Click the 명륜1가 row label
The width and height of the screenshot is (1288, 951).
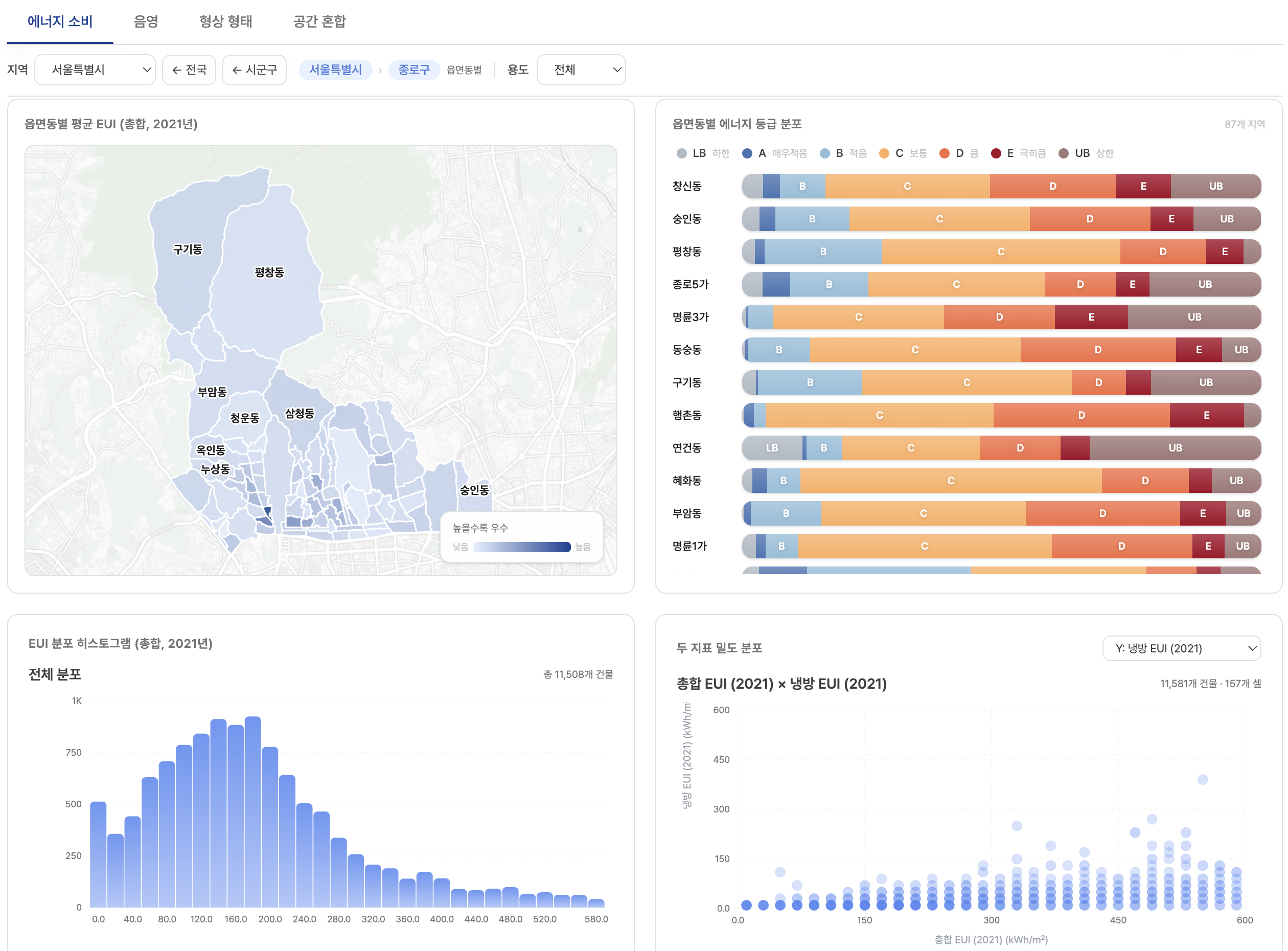[689, 546]
